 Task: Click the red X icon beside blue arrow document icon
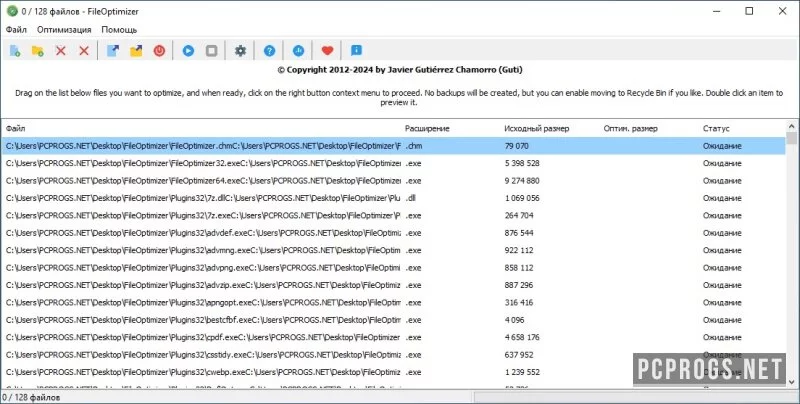pyautogui.click(x=84, y=50)
